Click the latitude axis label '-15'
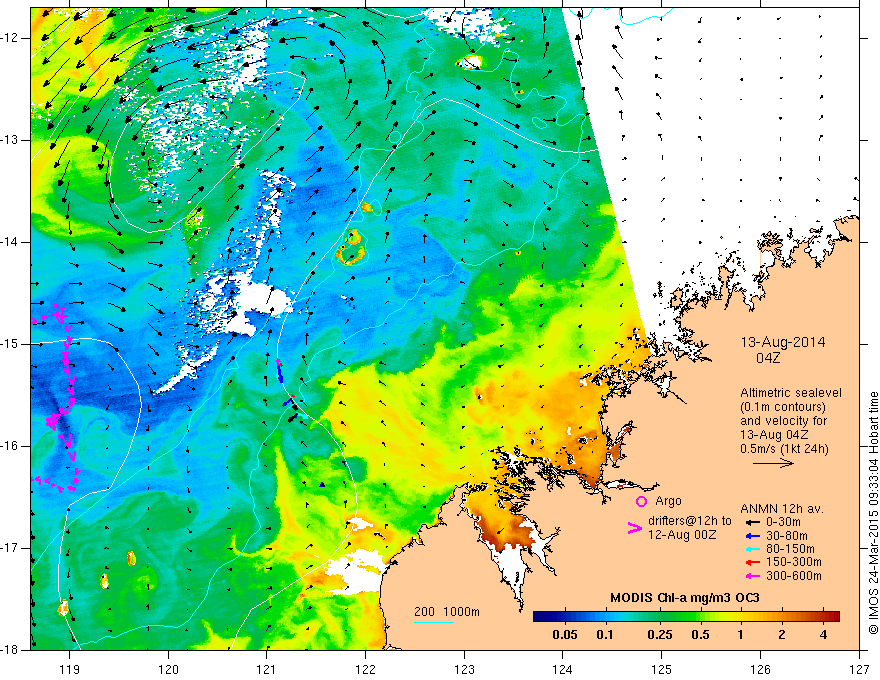 pos(11,343)
